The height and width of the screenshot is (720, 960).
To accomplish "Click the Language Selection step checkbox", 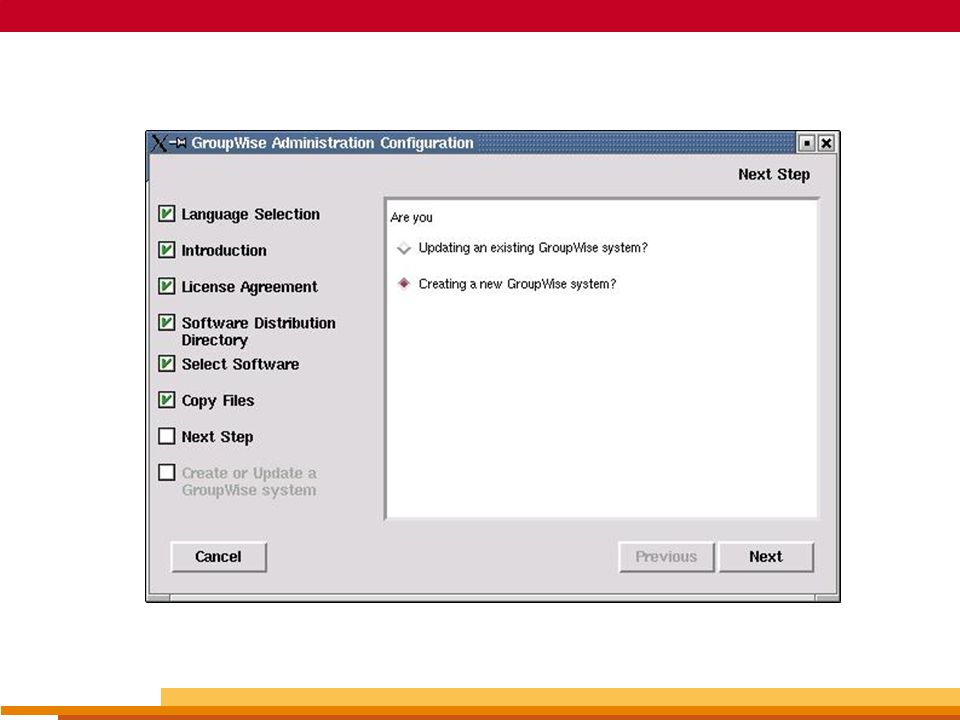I will (167, 214).
